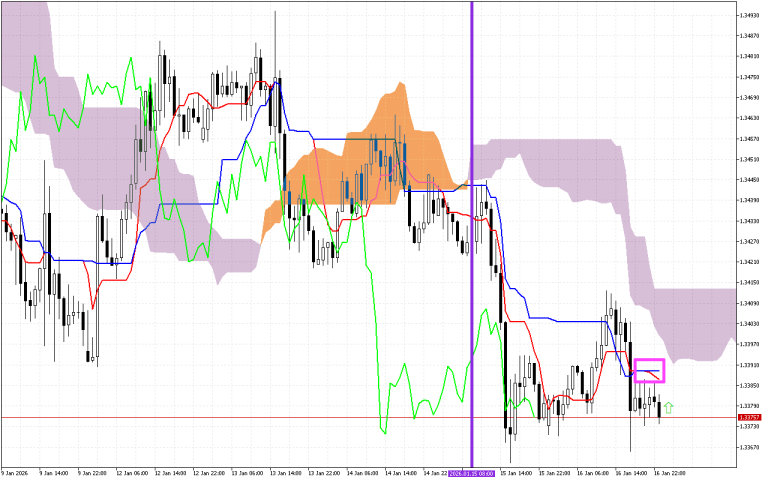Screen dimensions: 768x480
Task: Click the 1.34750 price axis label
Action: point(750,77)
